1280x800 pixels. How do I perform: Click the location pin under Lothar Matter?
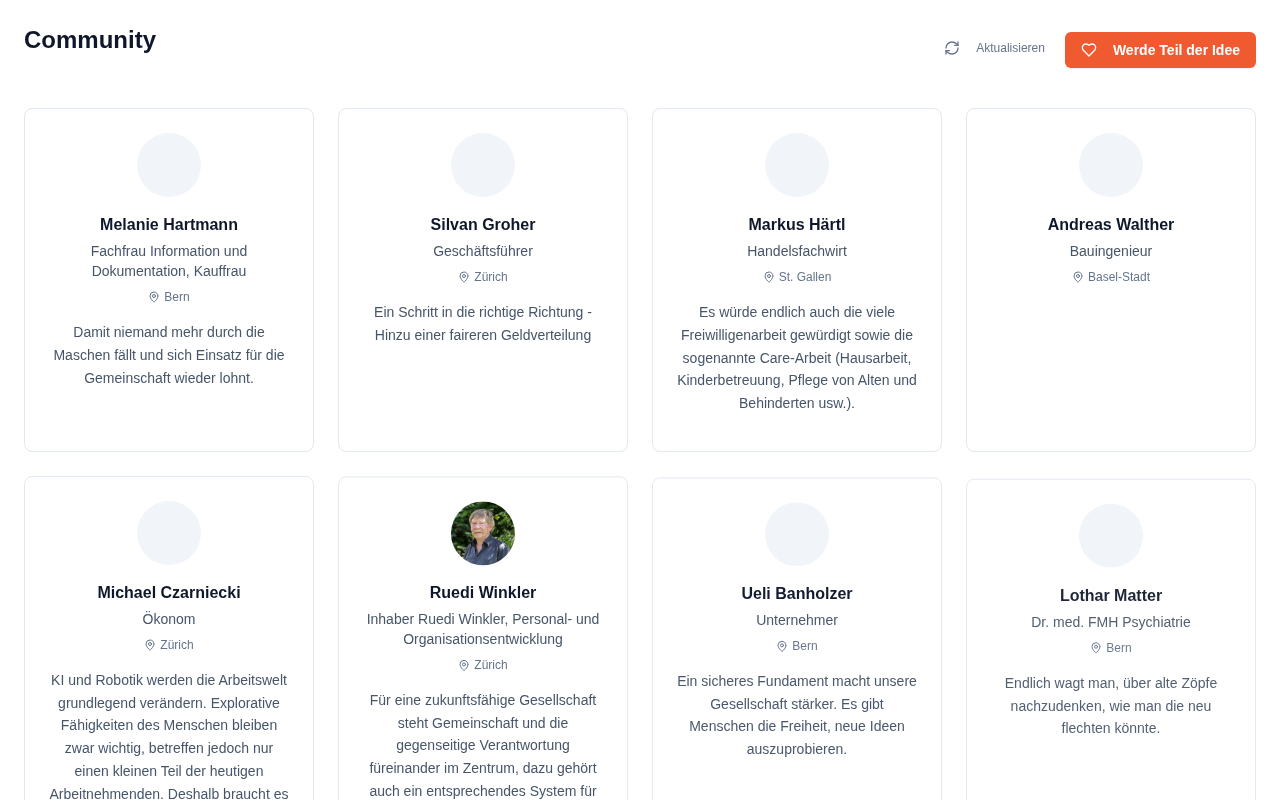tap(1096, 648)
